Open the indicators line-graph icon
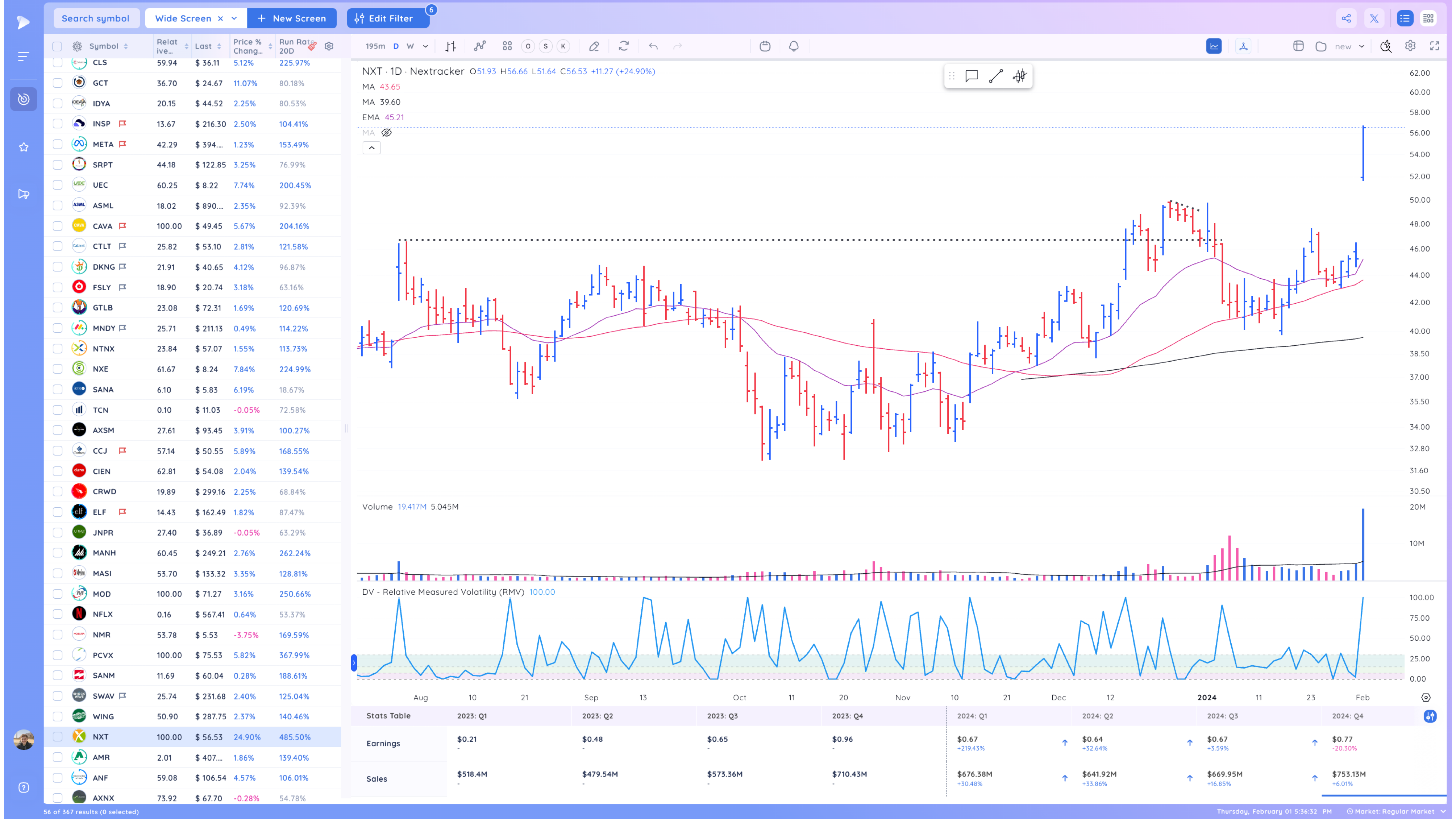Image resolution: width=1456 pixels, height=819 pixels. (480, 46)
